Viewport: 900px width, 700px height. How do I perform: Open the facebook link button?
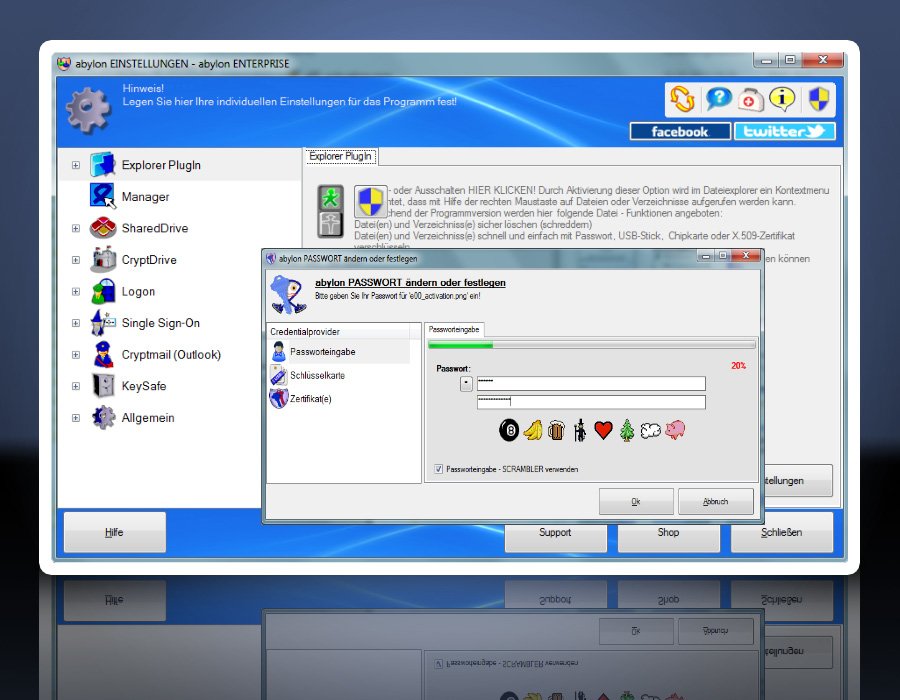click(x=680, y=131)
